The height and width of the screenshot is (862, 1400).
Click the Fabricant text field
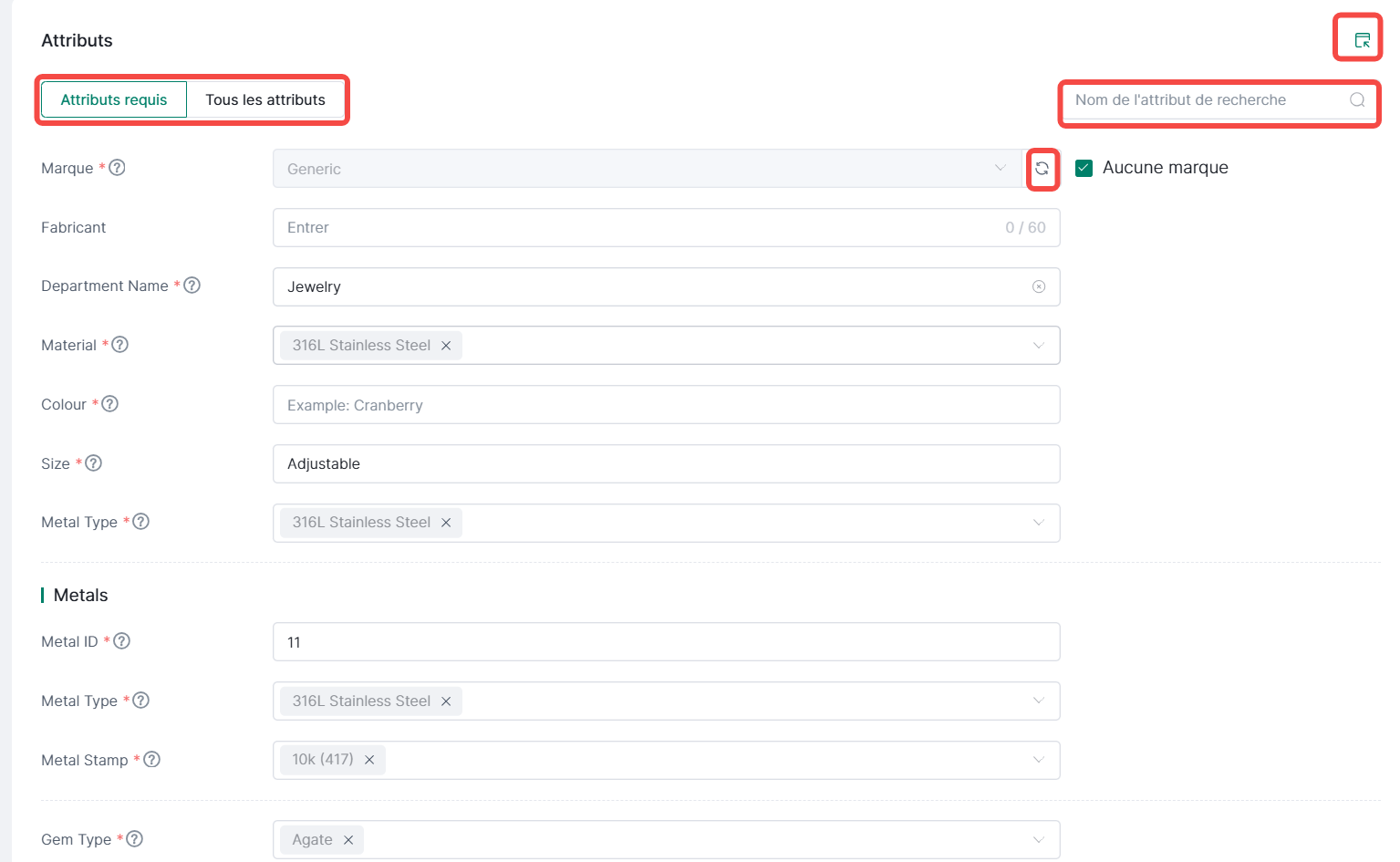tap(638, 228)
